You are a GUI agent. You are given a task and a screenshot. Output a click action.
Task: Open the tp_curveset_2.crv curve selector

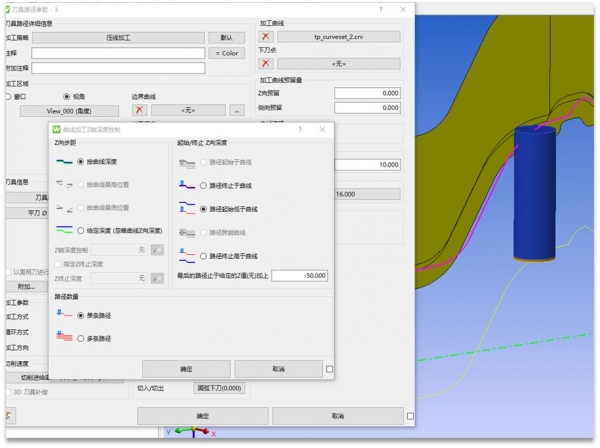(335, 34)
